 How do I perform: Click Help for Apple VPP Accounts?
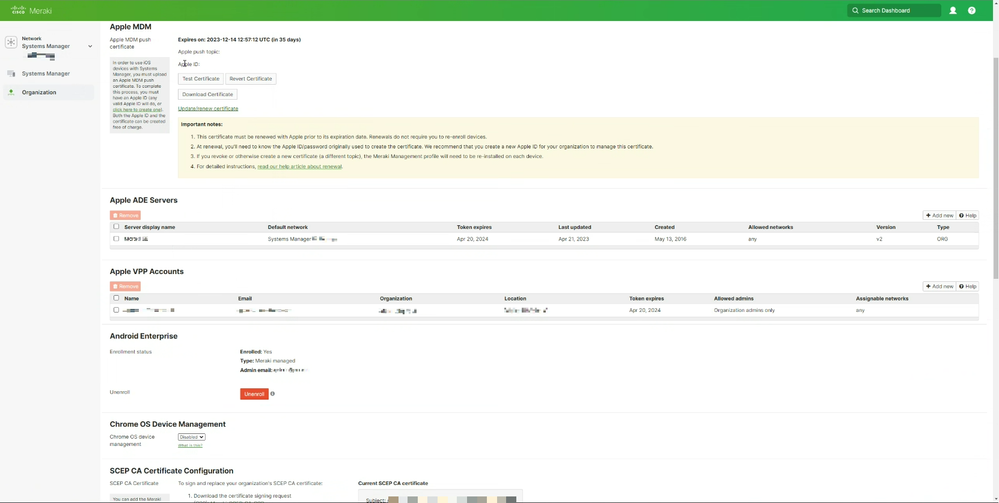[968, 287]
